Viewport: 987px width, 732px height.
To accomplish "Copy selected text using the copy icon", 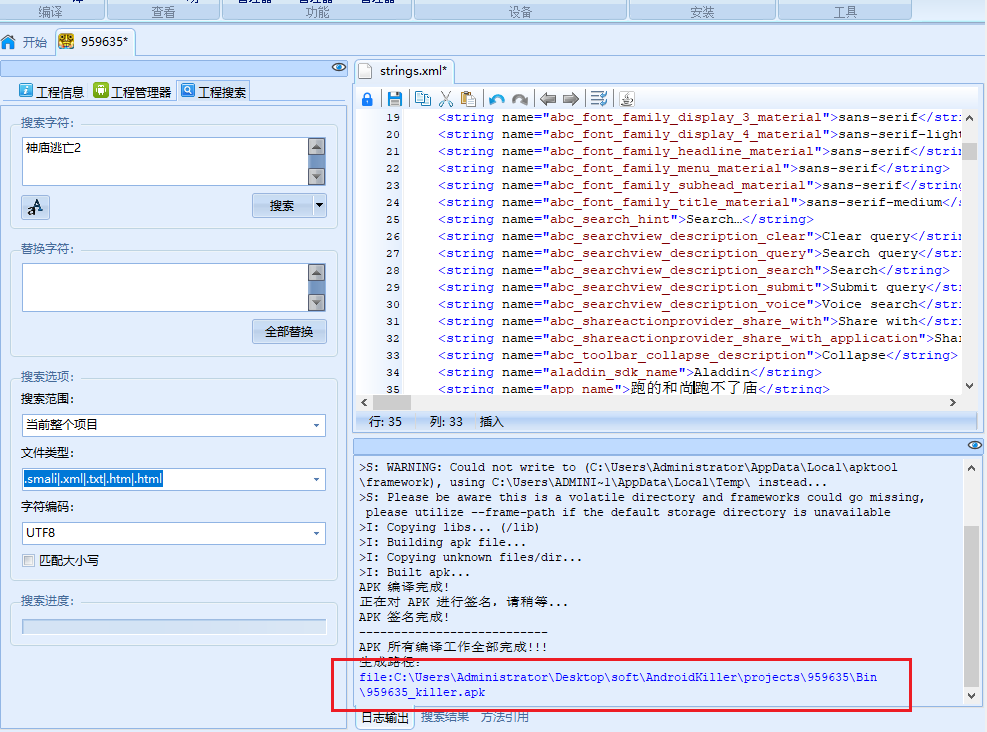I will 423,99.
